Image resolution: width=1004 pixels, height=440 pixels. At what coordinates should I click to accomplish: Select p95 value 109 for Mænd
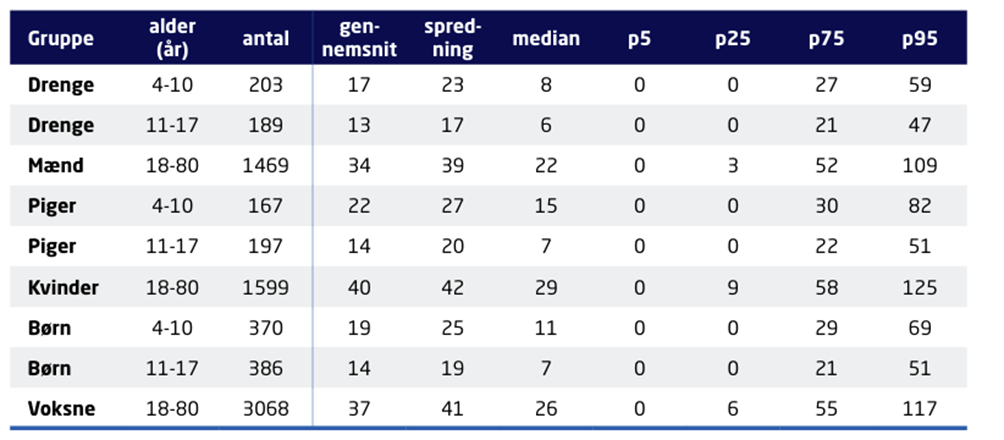tap(919, 166)
